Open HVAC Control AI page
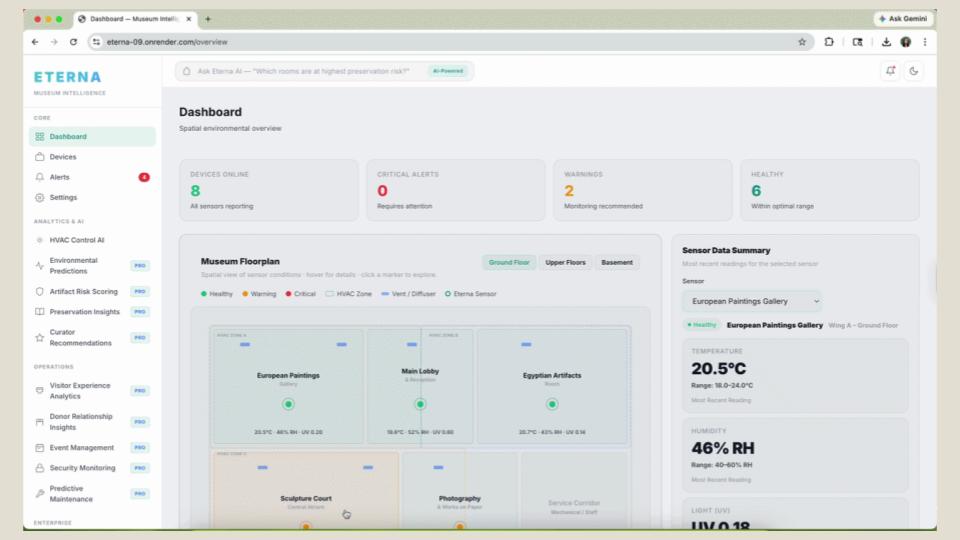This screenshot has height=540, width=960. point(92,240)
